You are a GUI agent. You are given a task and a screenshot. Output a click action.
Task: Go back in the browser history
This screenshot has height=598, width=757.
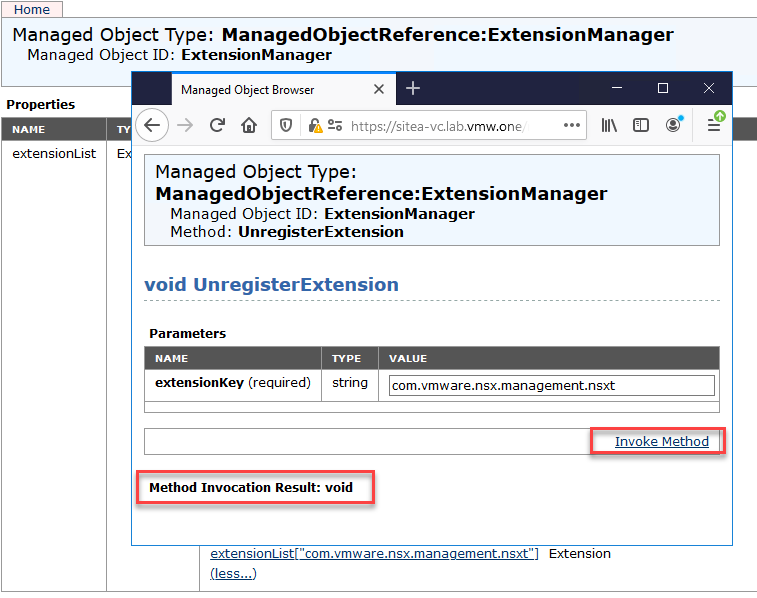coord(152,125)
